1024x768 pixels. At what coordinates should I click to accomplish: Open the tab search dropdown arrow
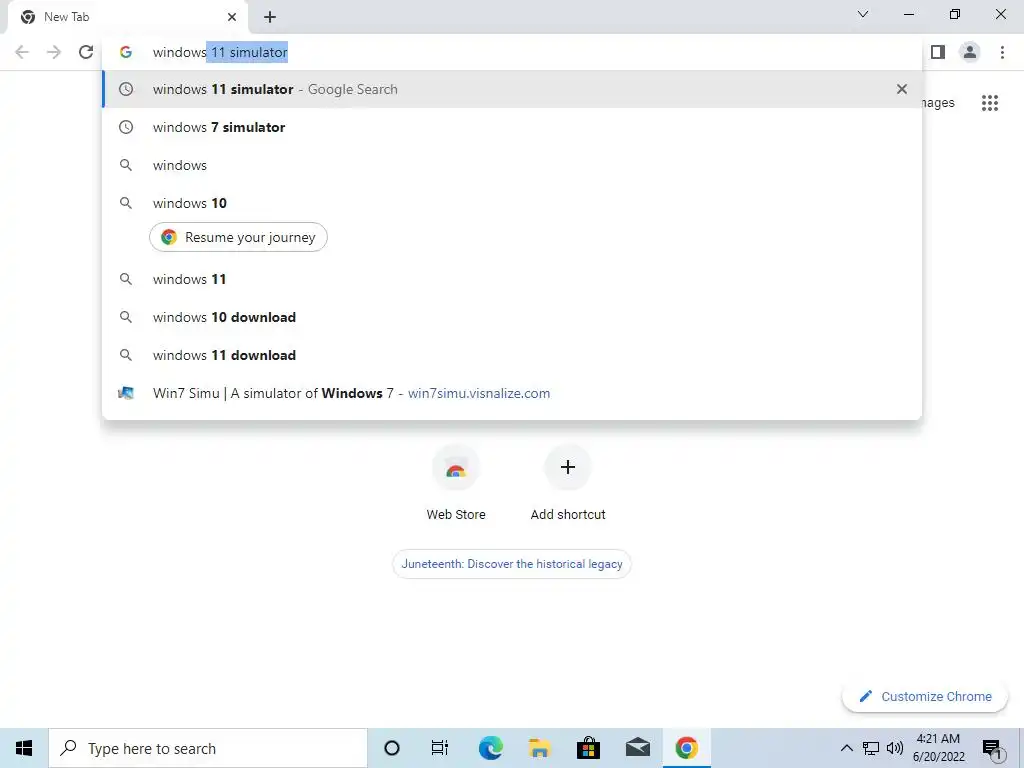click(863, 14)
